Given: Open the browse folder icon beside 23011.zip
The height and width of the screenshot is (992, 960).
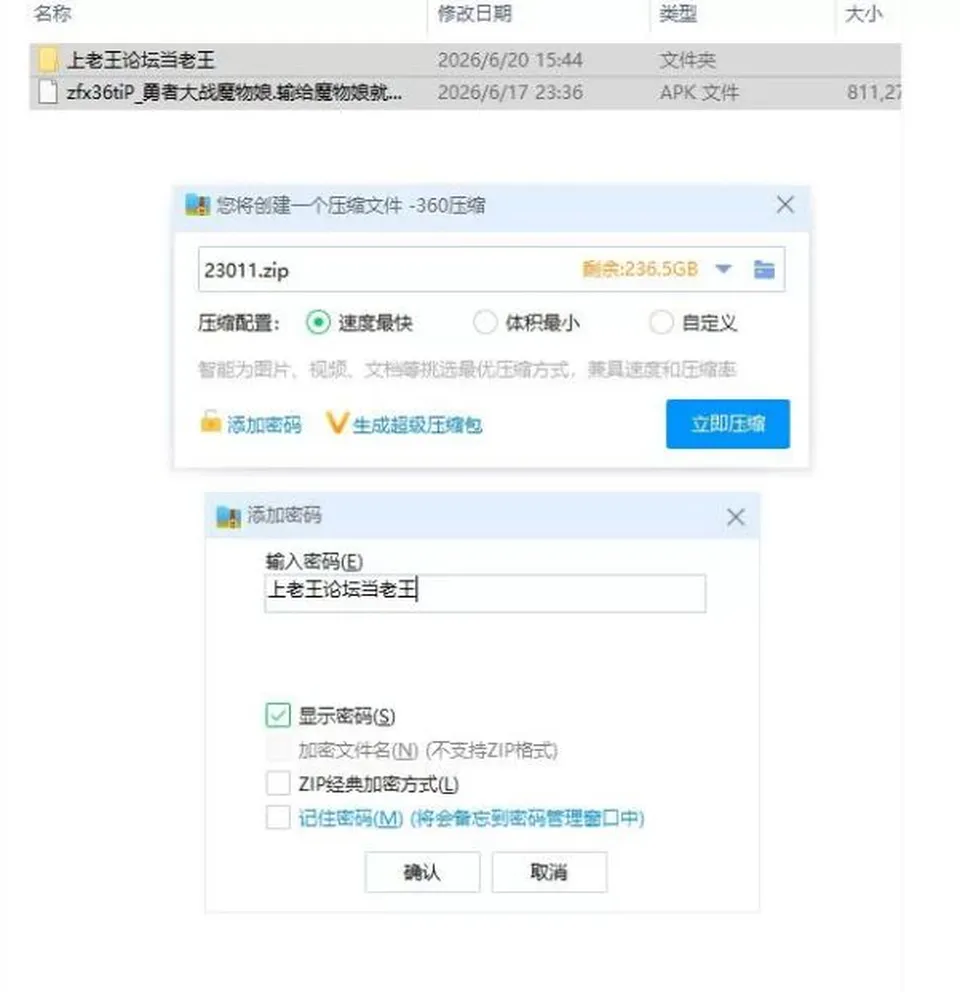Looking at the screenshot, I should [764, 270].
